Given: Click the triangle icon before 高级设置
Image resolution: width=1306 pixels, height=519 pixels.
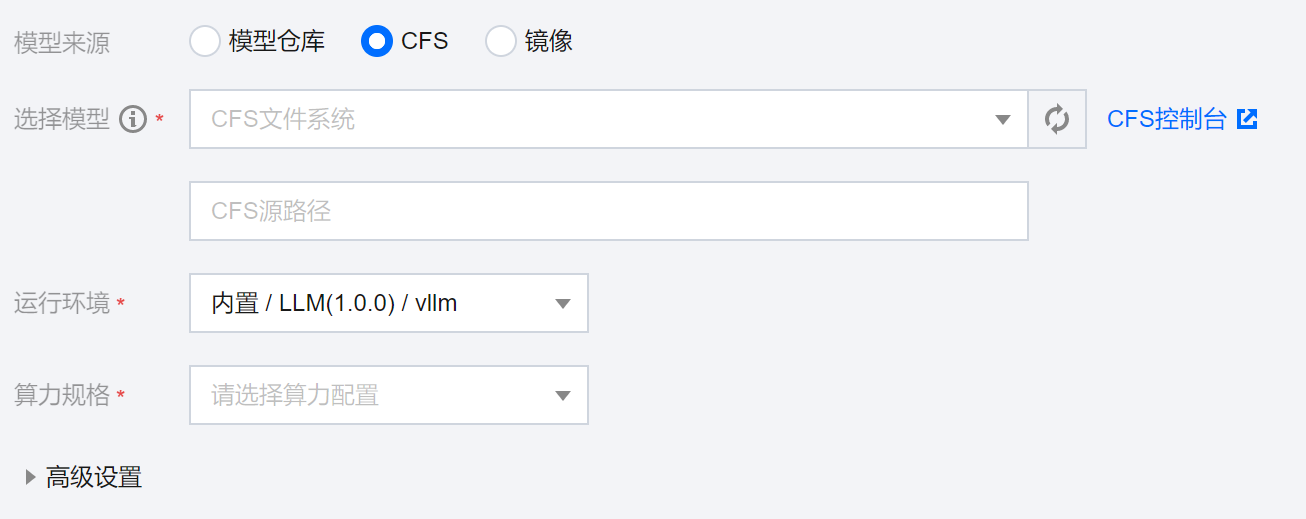Looking at the screenshot, I should coord(30,477).
